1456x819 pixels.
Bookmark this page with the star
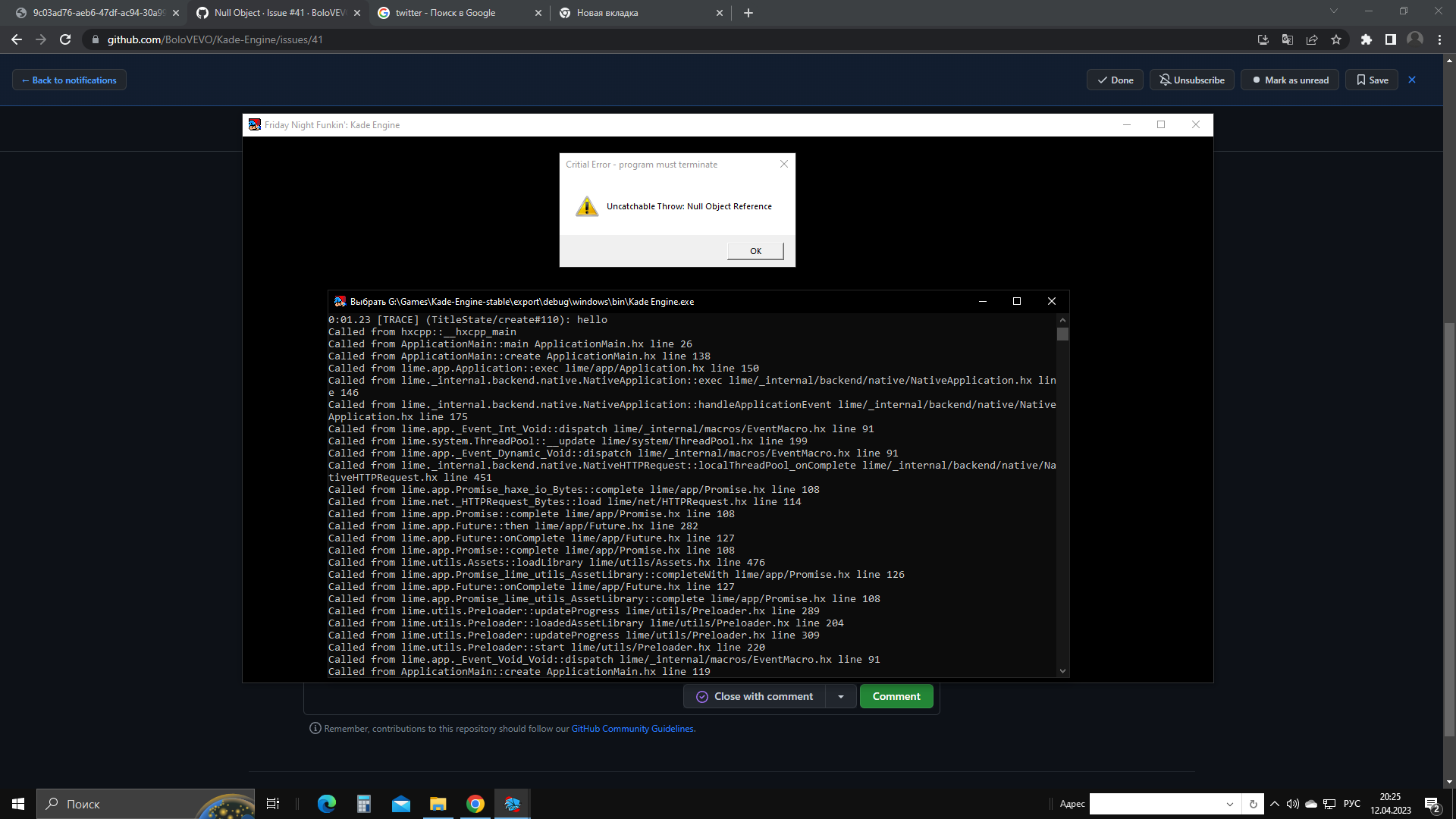(x=1337, y=39)
